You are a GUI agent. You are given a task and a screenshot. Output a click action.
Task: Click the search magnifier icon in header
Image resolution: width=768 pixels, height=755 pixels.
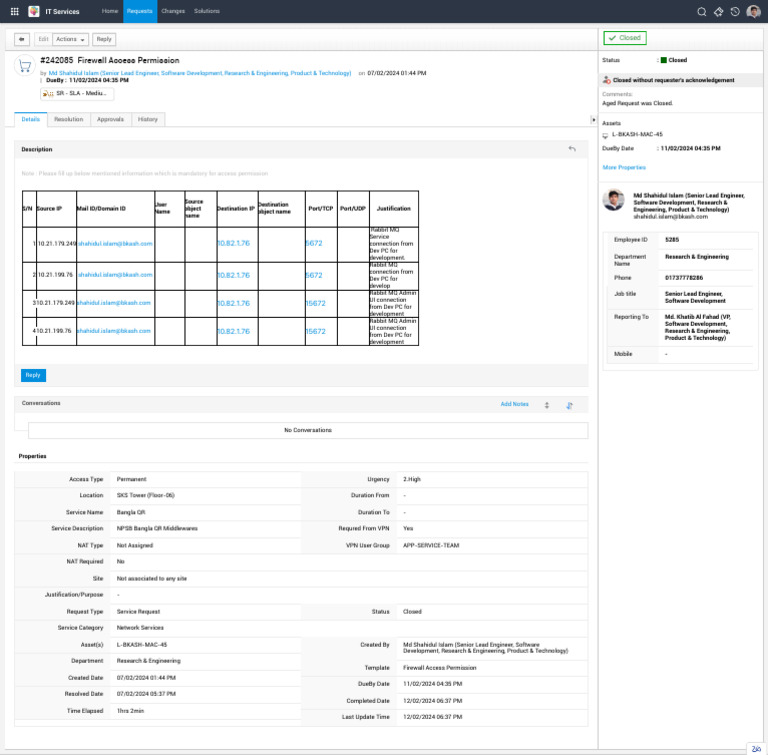click(x=702, y=11)
